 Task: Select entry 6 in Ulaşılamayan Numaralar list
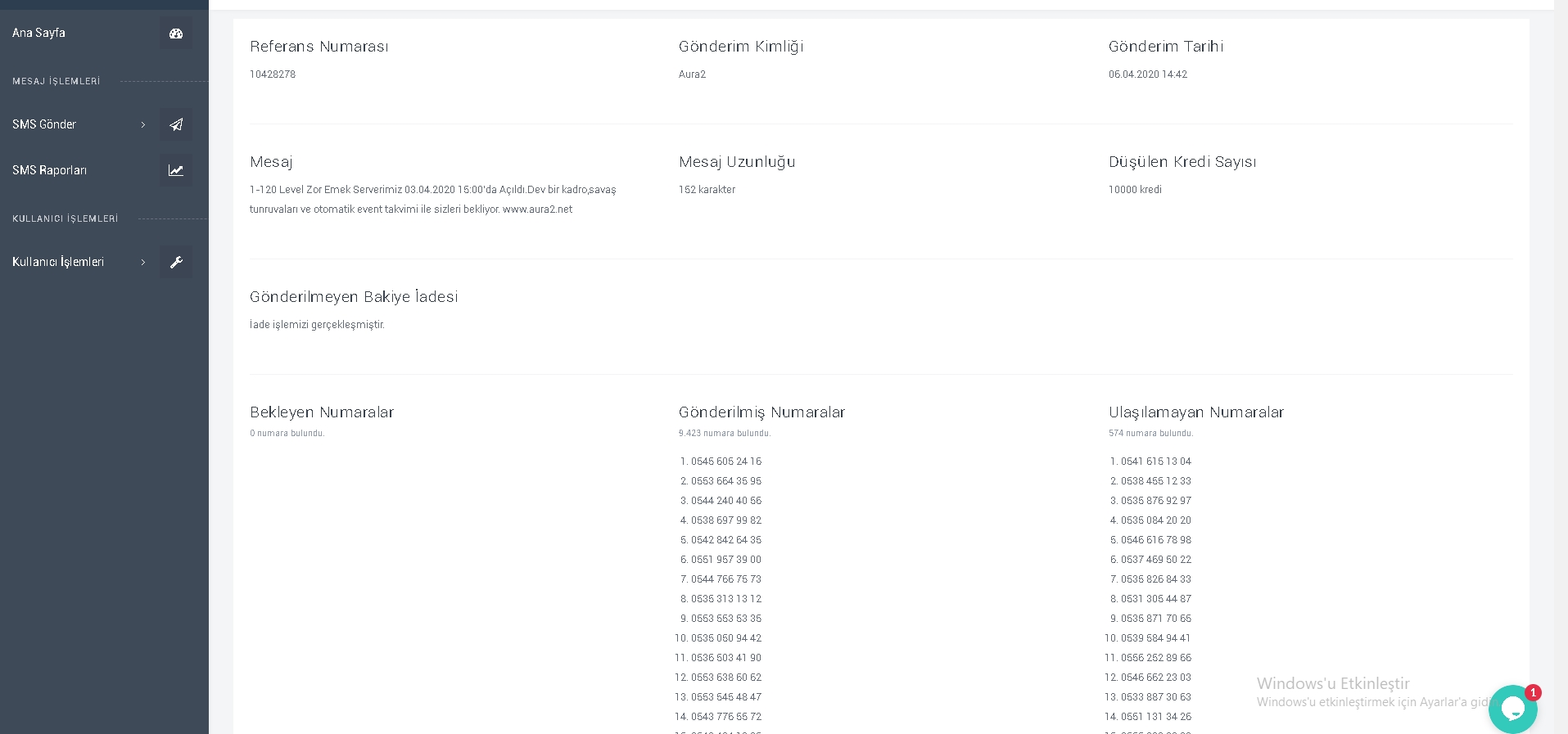(x=1156, y=560)
